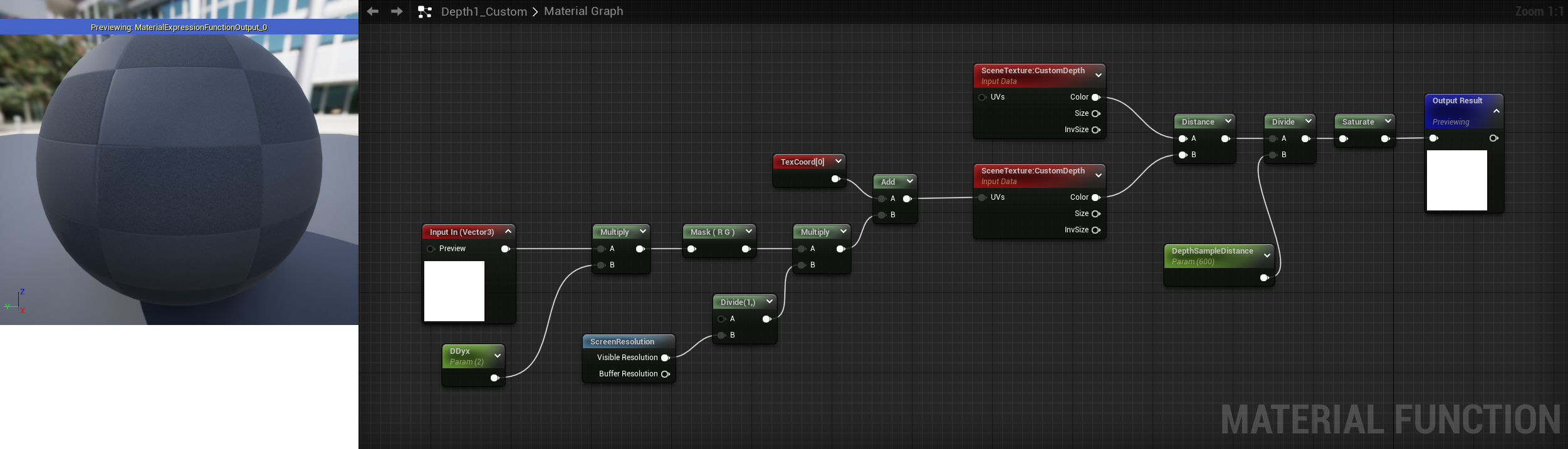Expand the Distance node chevron
The image size is (1568, 449).
click(1228, 121)
